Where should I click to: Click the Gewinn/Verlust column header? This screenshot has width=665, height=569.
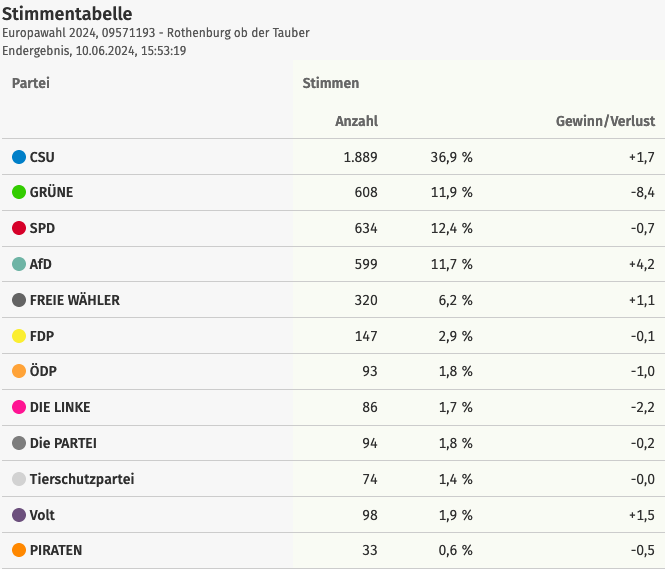(x=605, y=121)
